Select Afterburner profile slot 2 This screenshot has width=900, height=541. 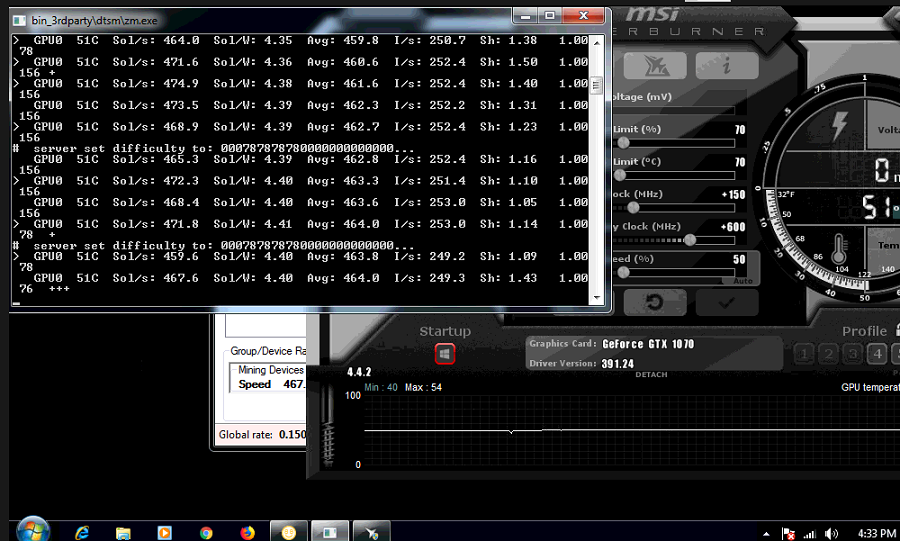point(828,354)
